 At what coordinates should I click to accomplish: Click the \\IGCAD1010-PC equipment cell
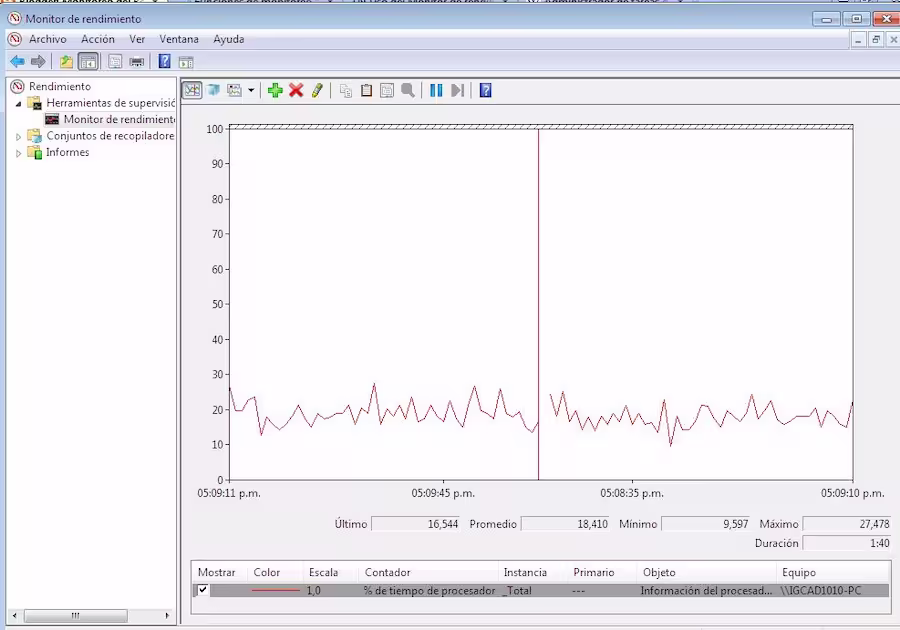tap(821, 590)
